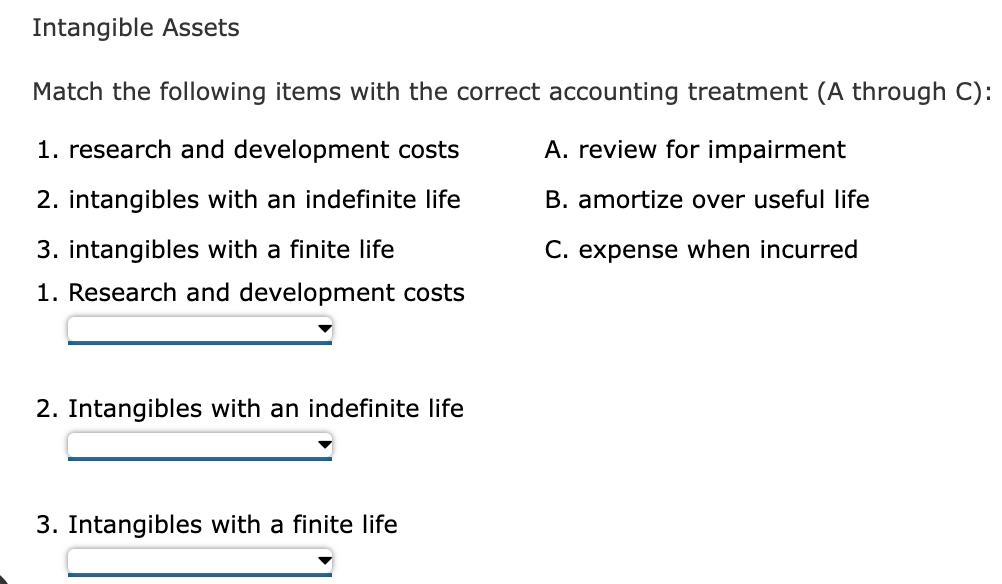1002x584 pixels.
Task: Open the Research and development costs dropdown
Action: click(x=198, y=329)
